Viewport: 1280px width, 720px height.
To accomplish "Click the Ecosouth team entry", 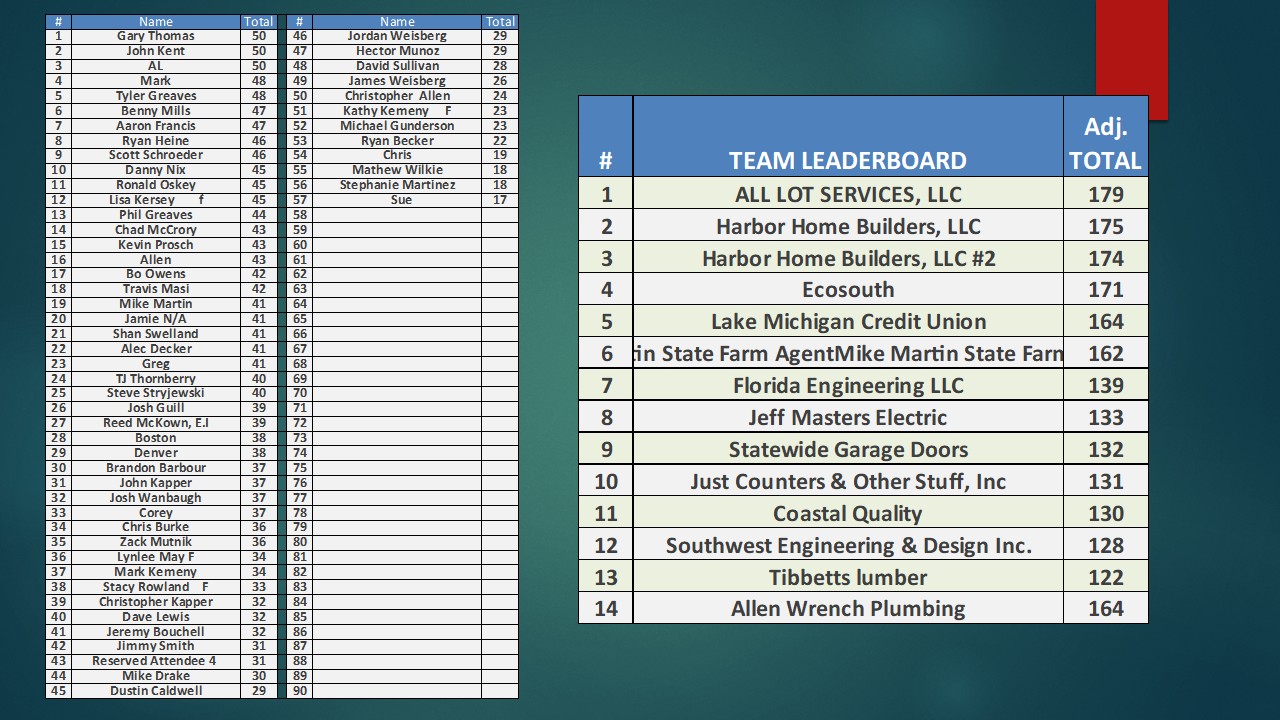I will click(847, 290).
